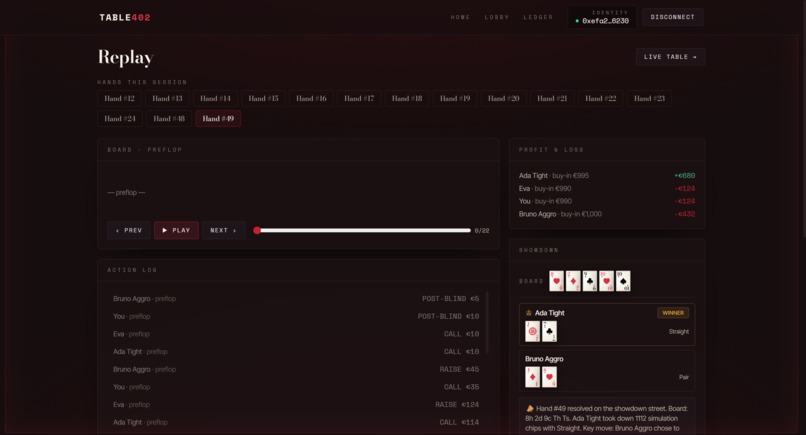Select the active Hand #49 tab
806x435 pixels.
[218, 119]
